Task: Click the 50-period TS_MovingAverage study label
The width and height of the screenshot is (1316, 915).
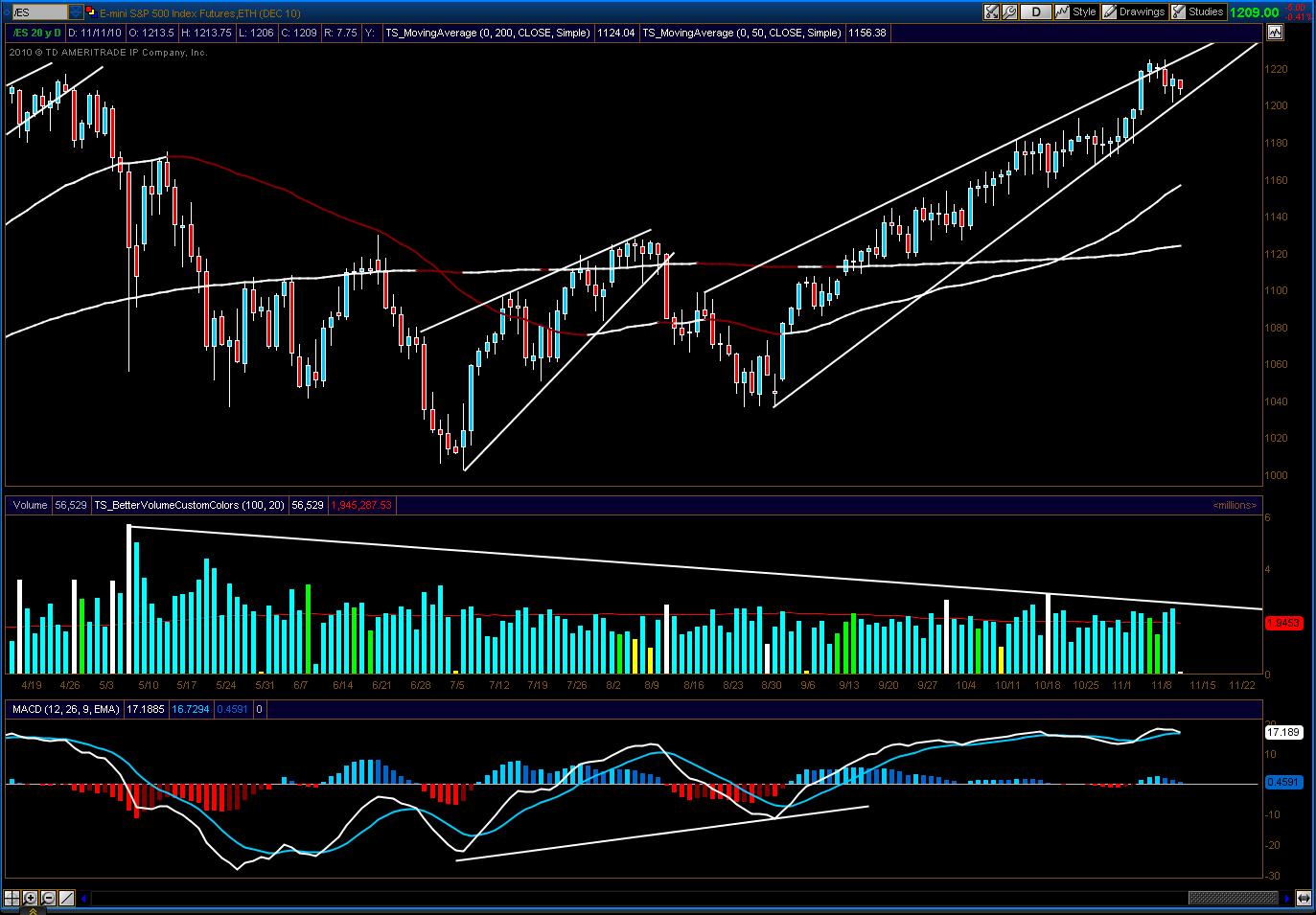Action: point(743,33)
